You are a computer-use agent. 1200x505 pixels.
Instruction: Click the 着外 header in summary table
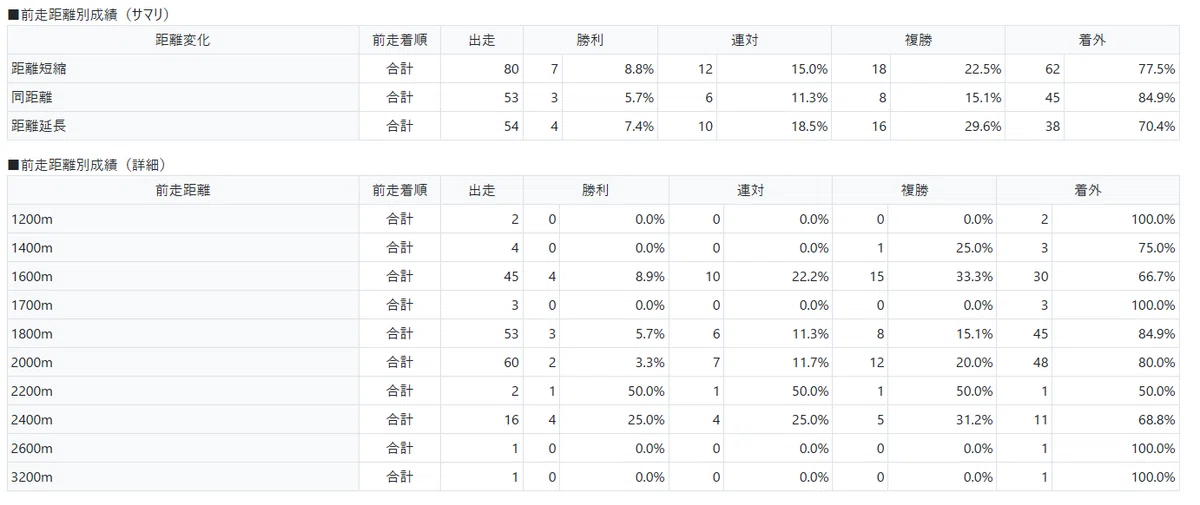tap(1092, 41)
